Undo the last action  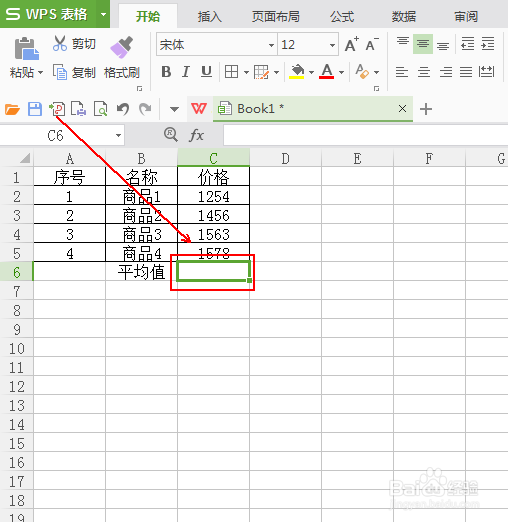[123, 109]
